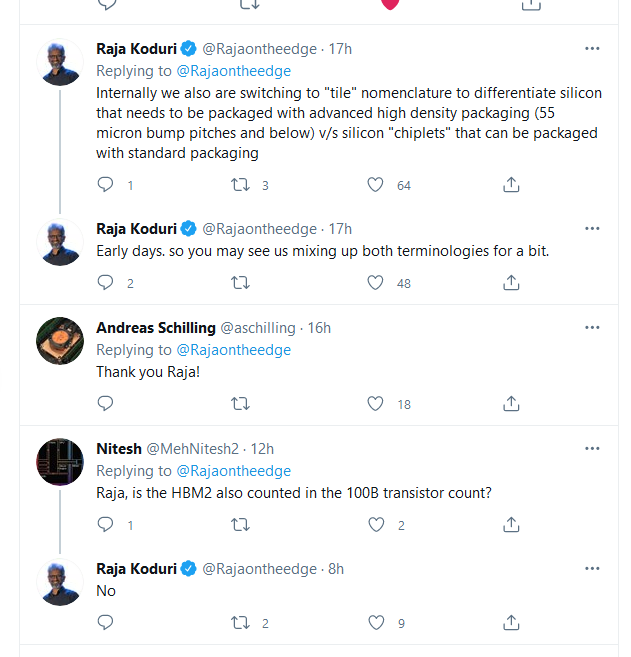Image resolution: width=631 pixels, height=657 pixels.
Task: Like the "tile" nomenclature tweet
Action: 376,185
